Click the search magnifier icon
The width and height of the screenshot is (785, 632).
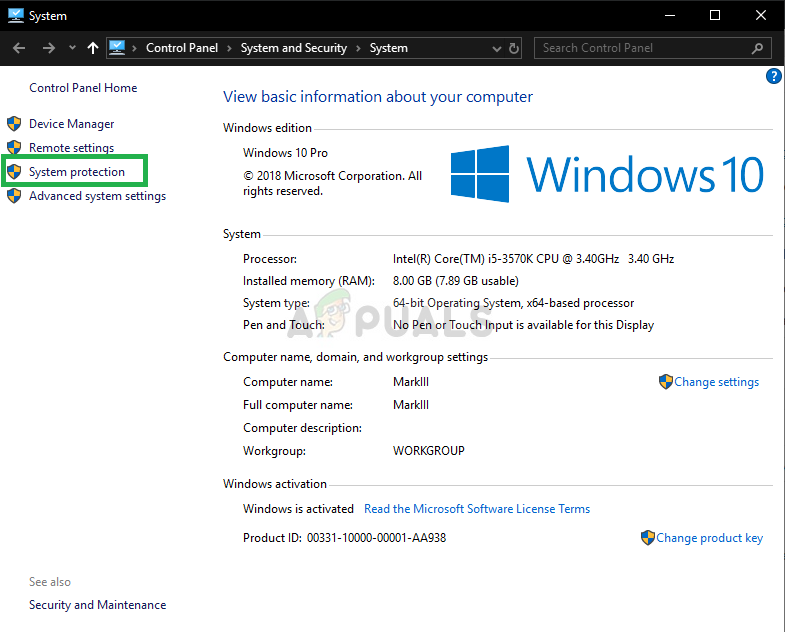(757, 48)
